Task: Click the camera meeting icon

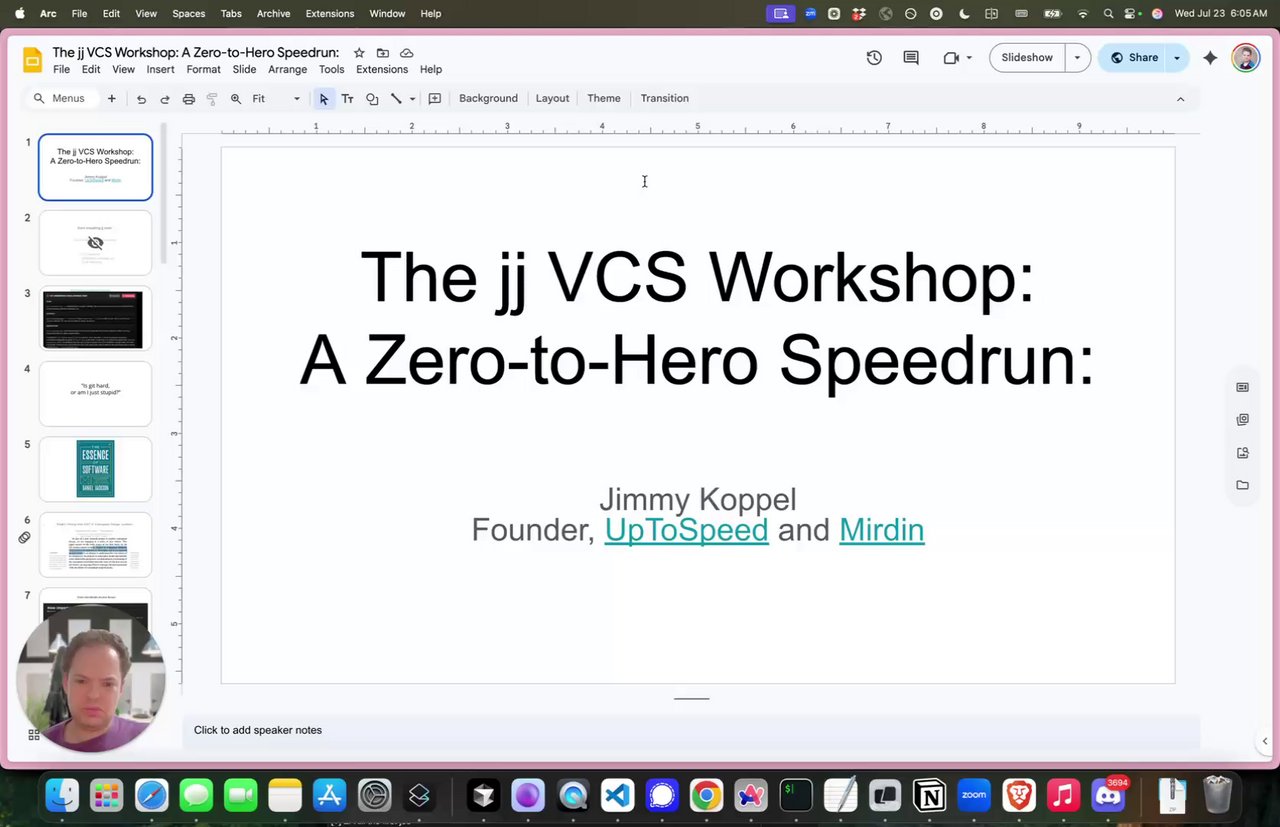Action: 951,58
